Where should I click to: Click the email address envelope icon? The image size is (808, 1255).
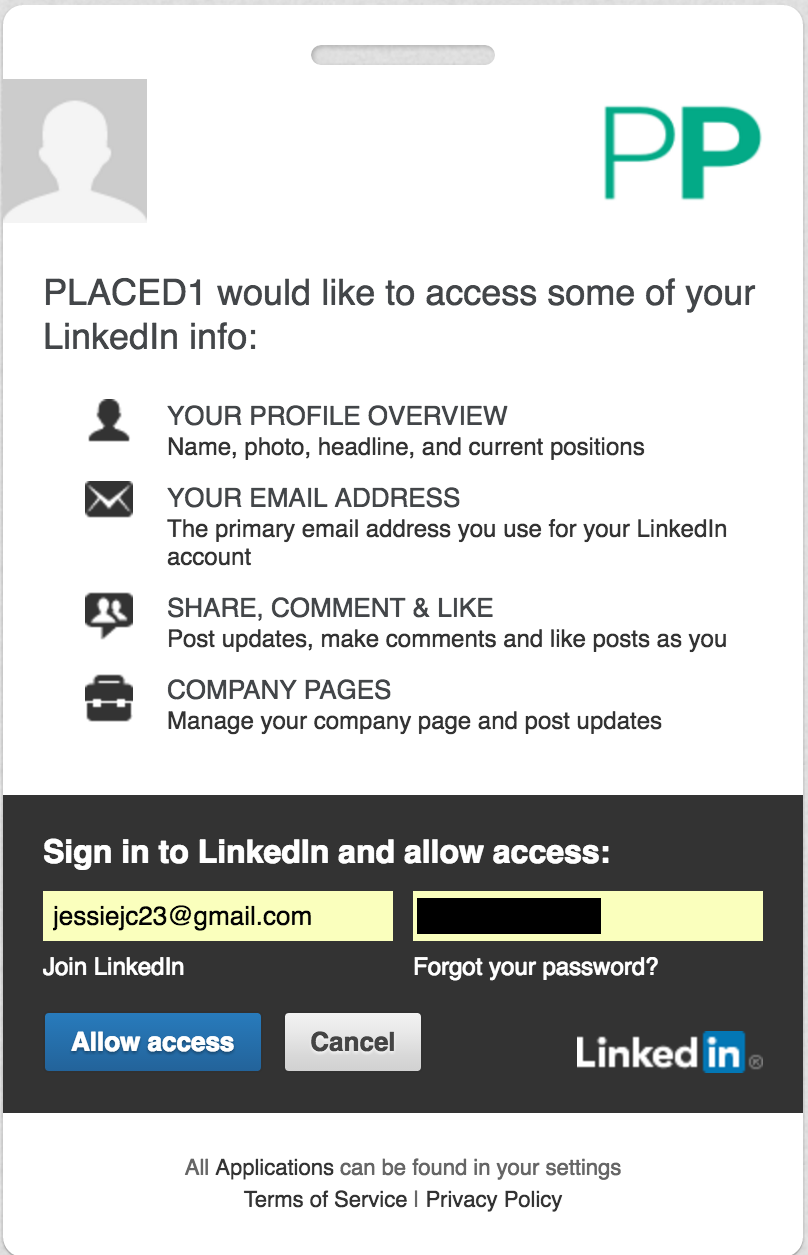109,498
